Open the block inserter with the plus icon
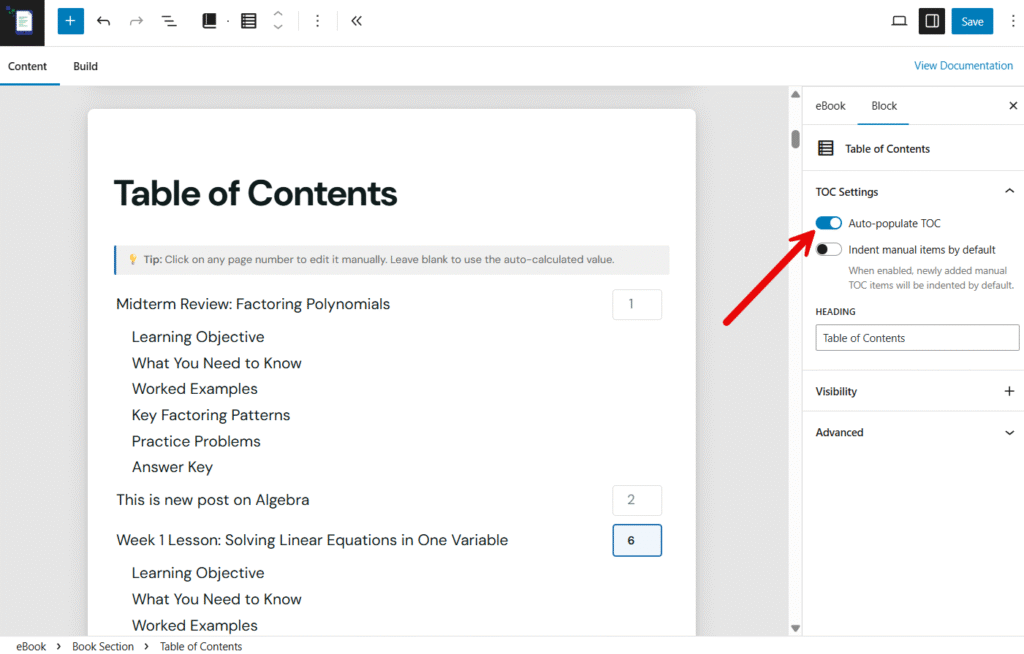 pyautogui.click(x=69, y=20)
